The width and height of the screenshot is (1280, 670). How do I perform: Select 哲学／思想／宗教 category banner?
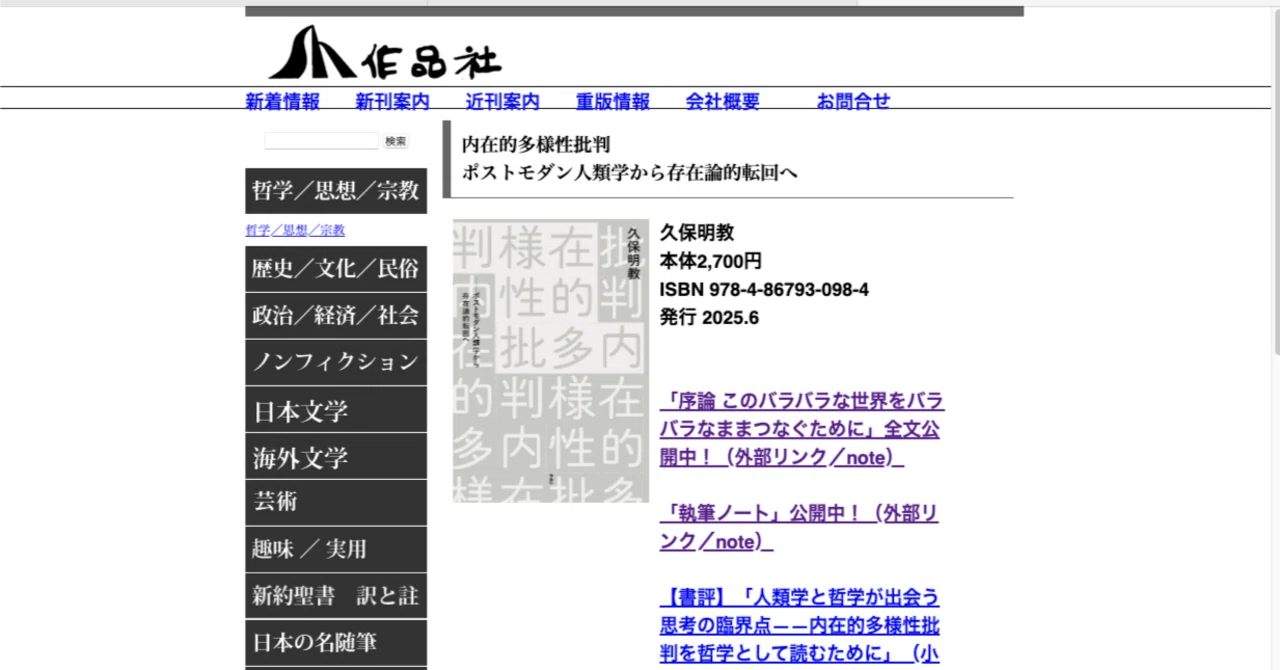336,191
